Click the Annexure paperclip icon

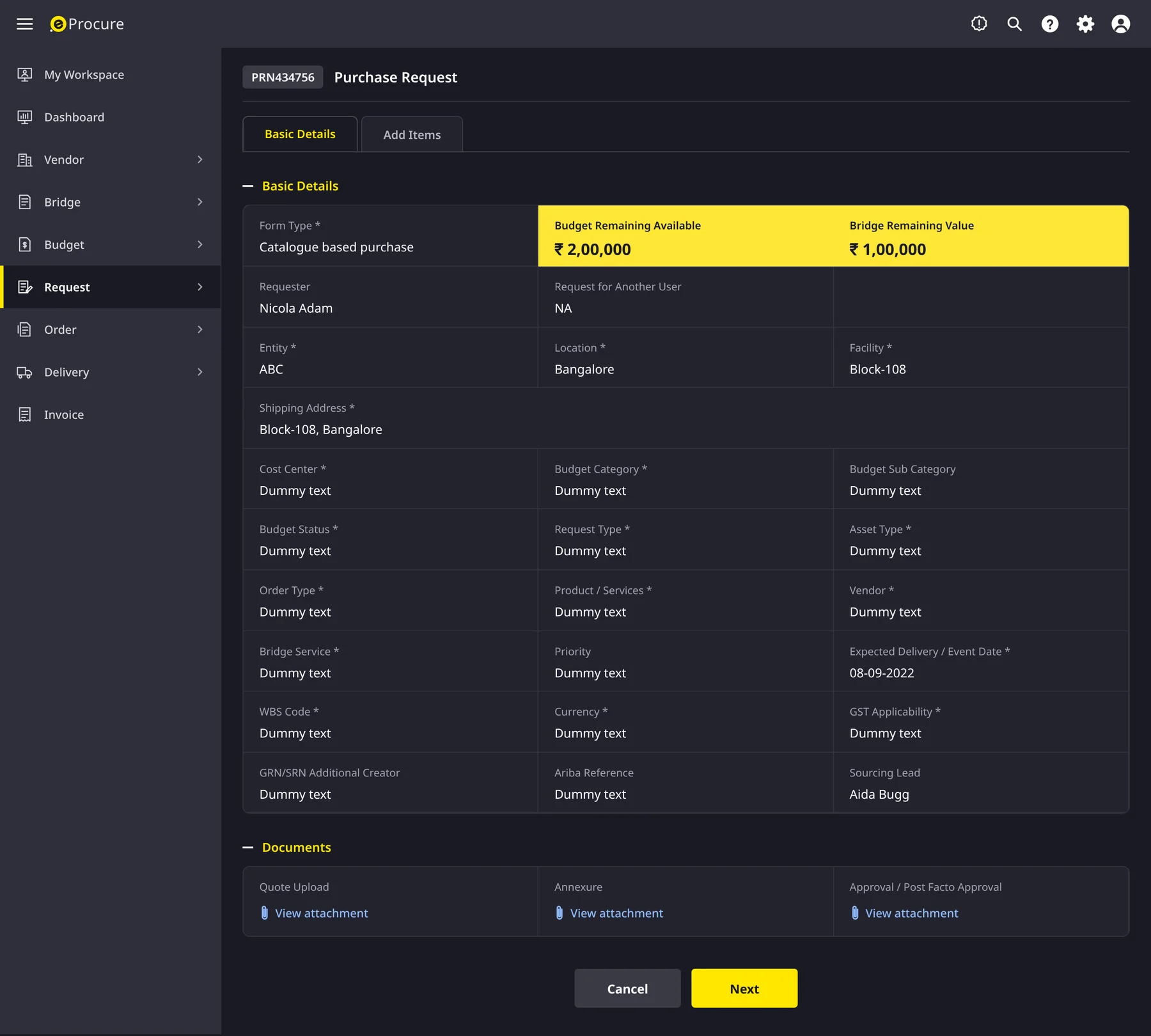(x=560, y=913)
